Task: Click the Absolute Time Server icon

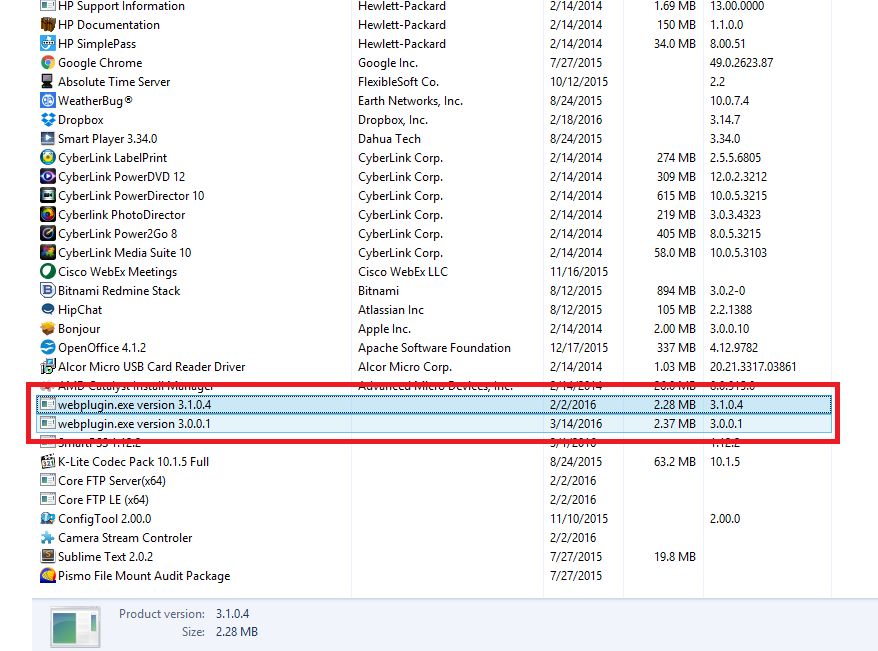Action: coord(48,82)
